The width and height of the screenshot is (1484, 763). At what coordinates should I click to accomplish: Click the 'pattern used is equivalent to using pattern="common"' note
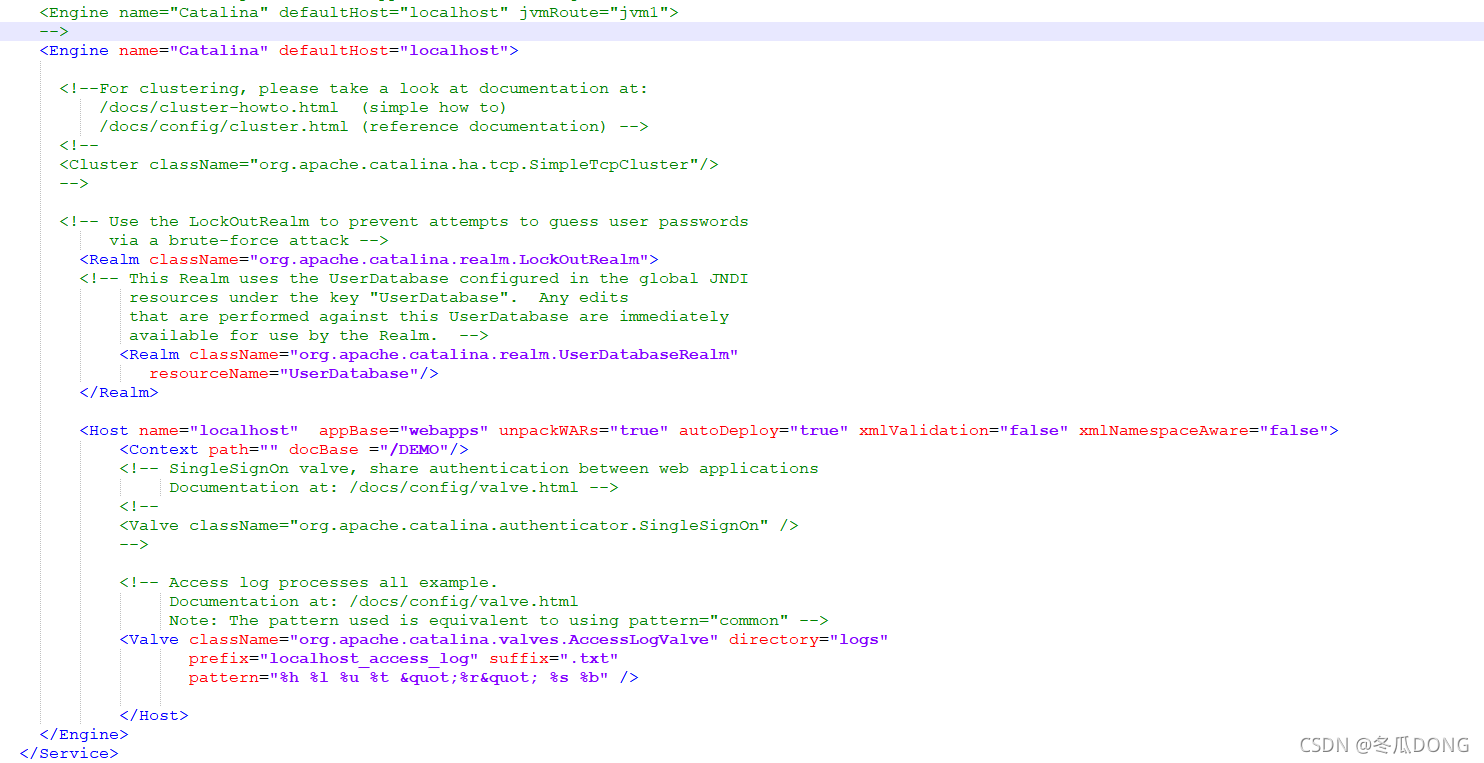[498, 620]
